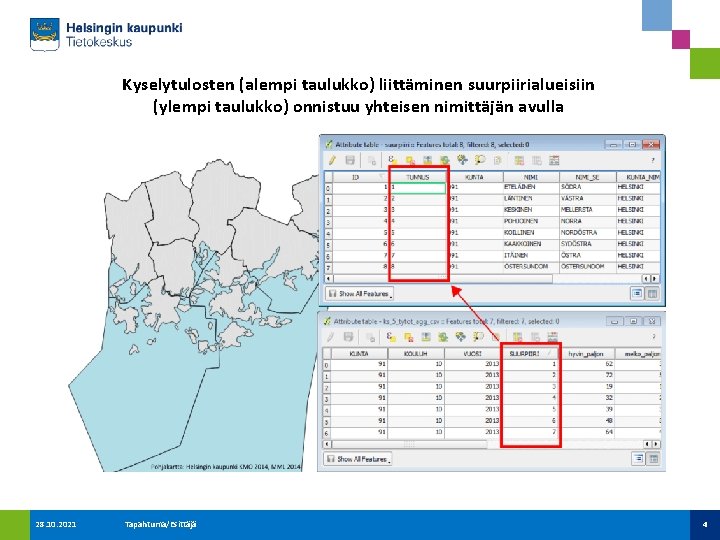Select row header 3 in suurpiiri table
This screenshot has width=720, height=540.
(x=328, y=222)
